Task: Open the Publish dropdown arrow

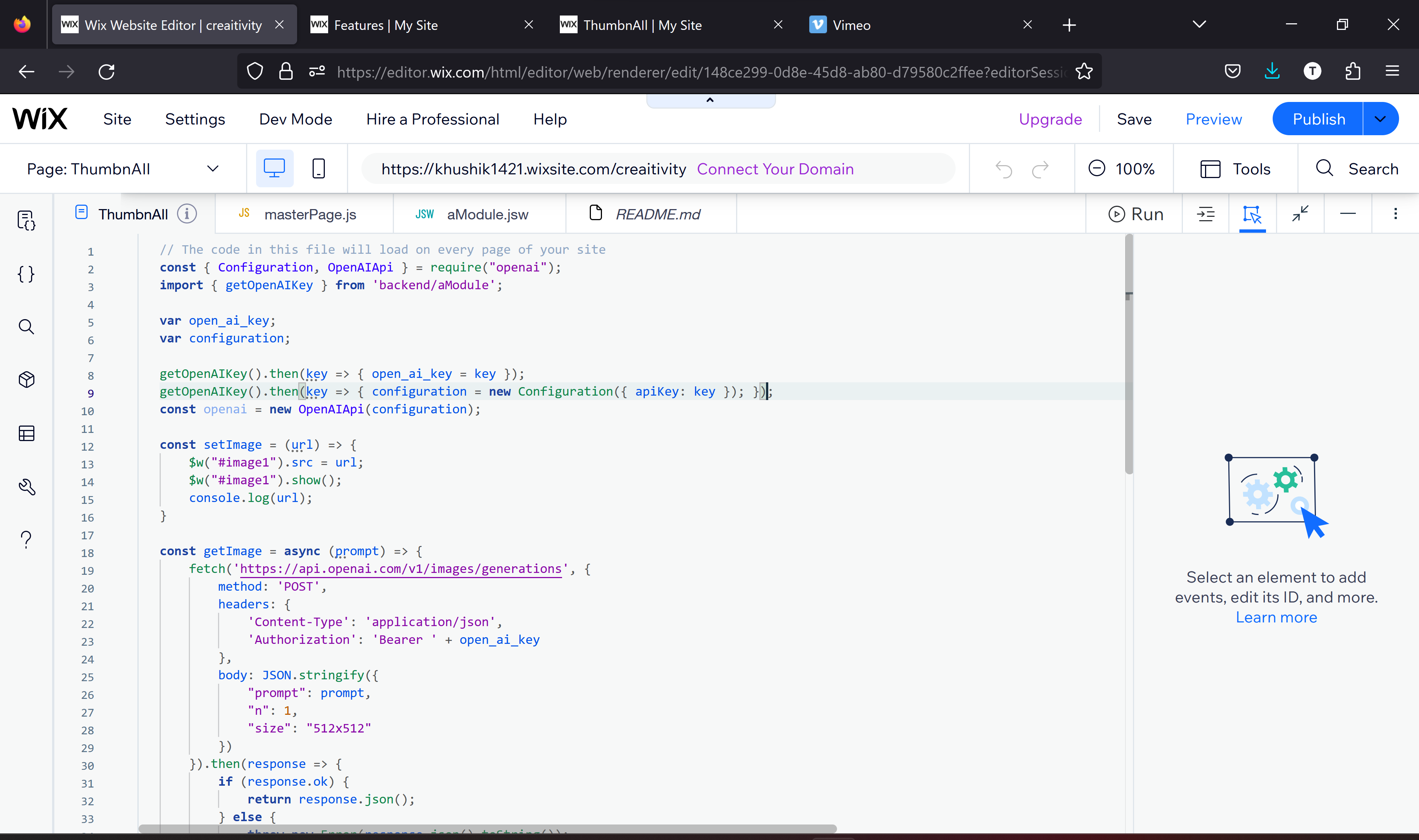Action: click(x=1380, y=119)
